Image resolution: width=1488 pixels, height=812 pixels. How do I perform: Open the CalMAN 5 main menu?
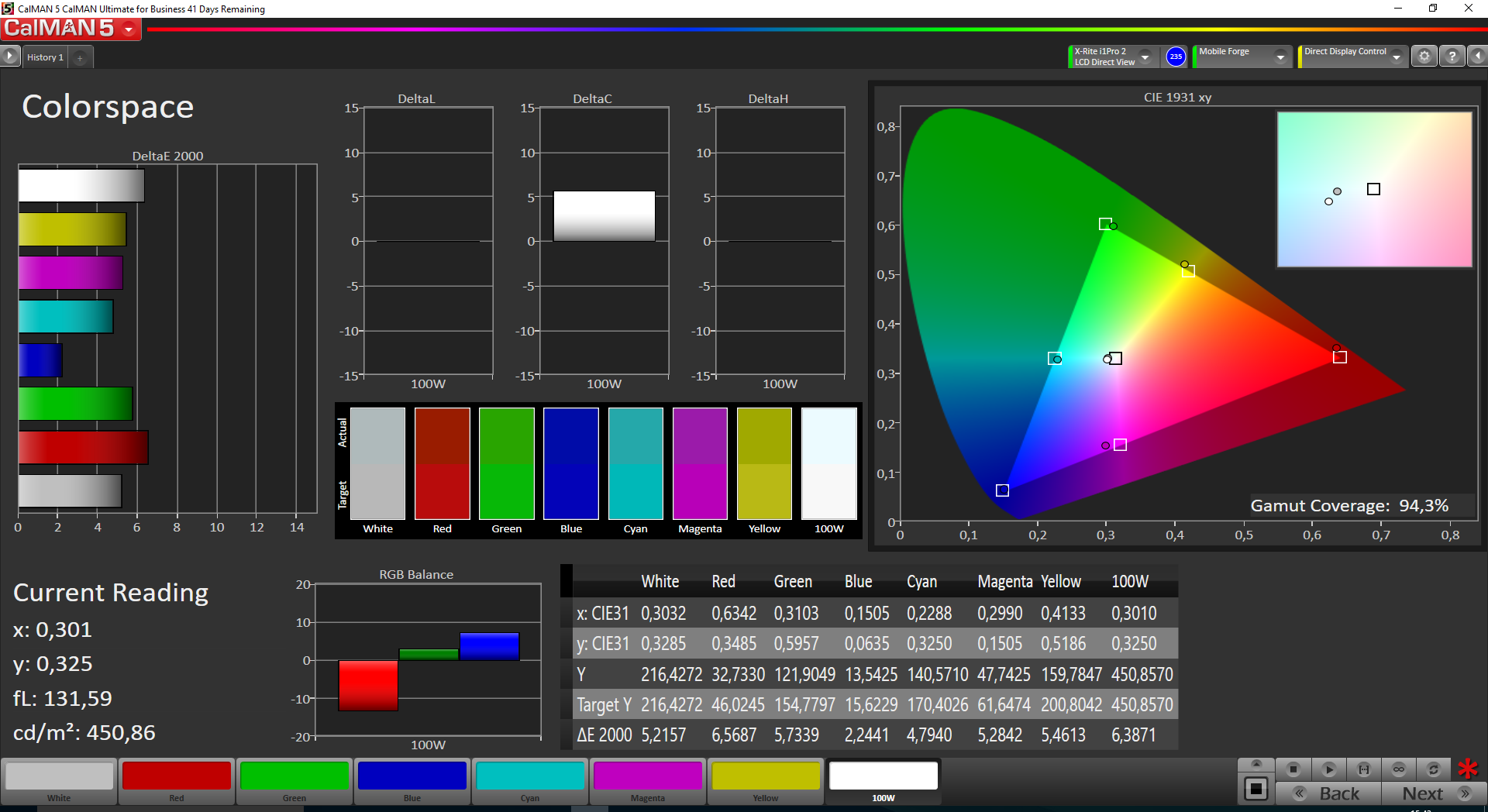[x=71, y=29]
